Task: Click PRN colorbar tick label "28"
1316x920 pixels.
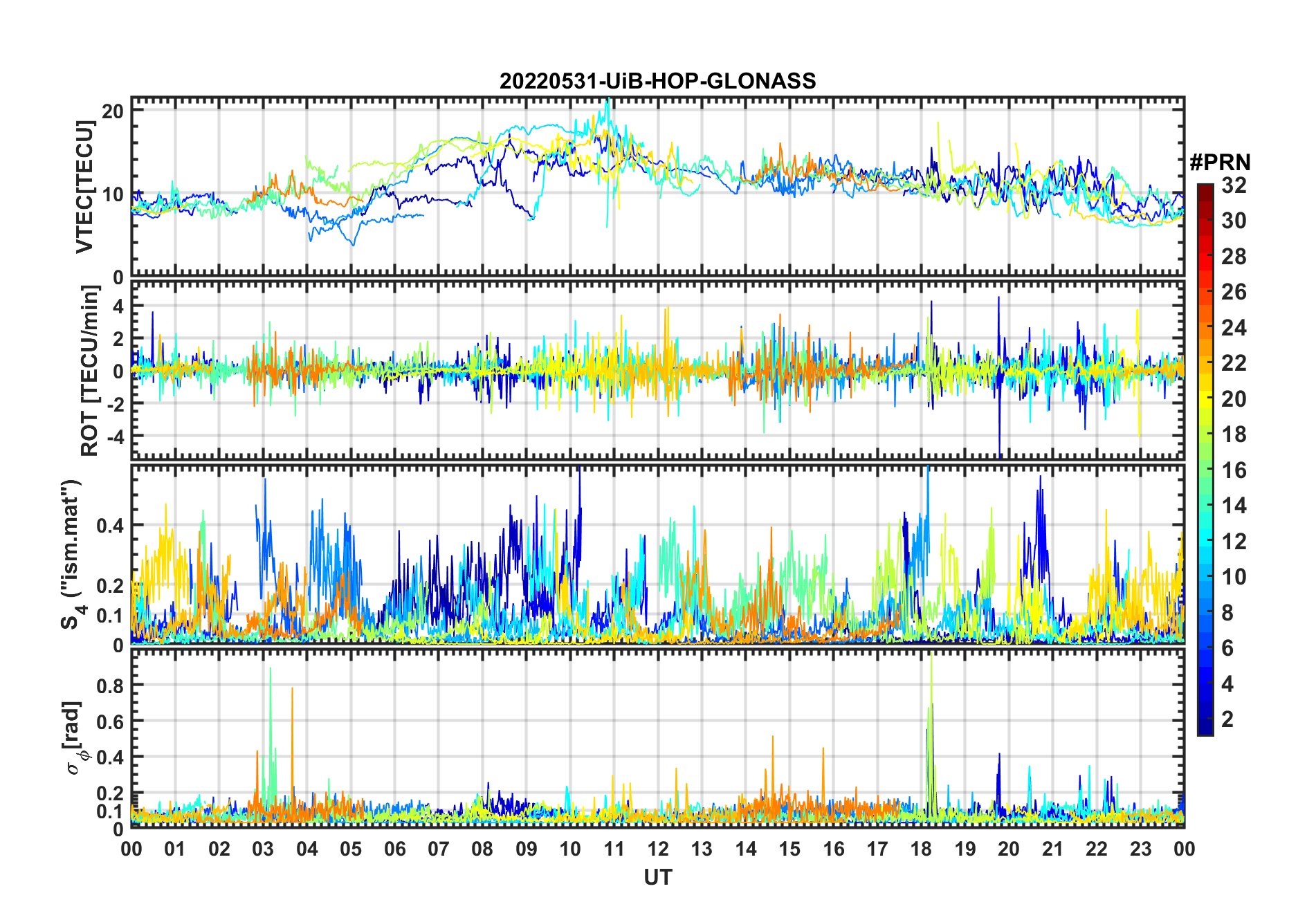Action: pos(1234,257)
